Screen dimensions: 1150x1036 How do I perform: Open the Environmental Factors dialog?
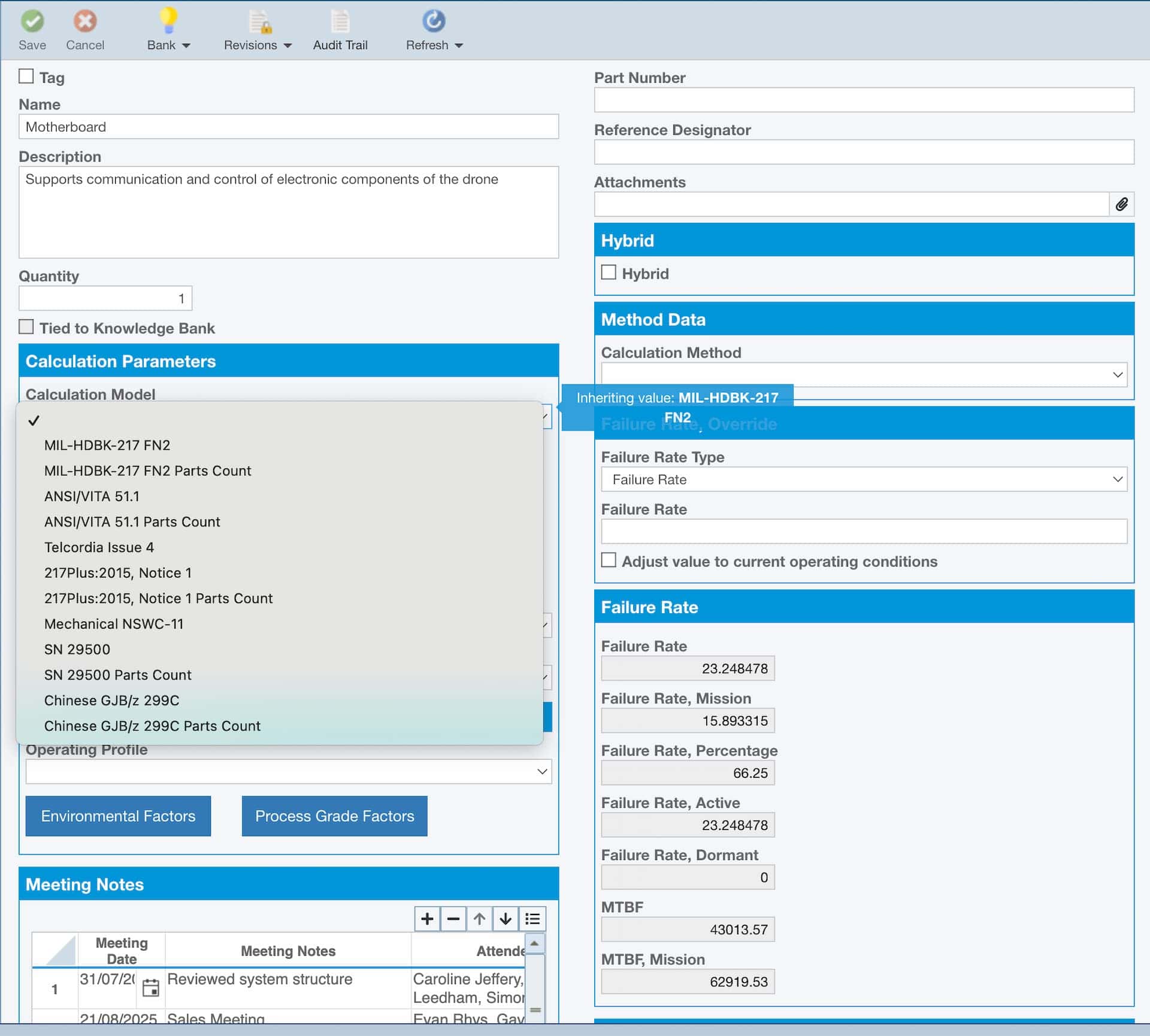(117, 816)
